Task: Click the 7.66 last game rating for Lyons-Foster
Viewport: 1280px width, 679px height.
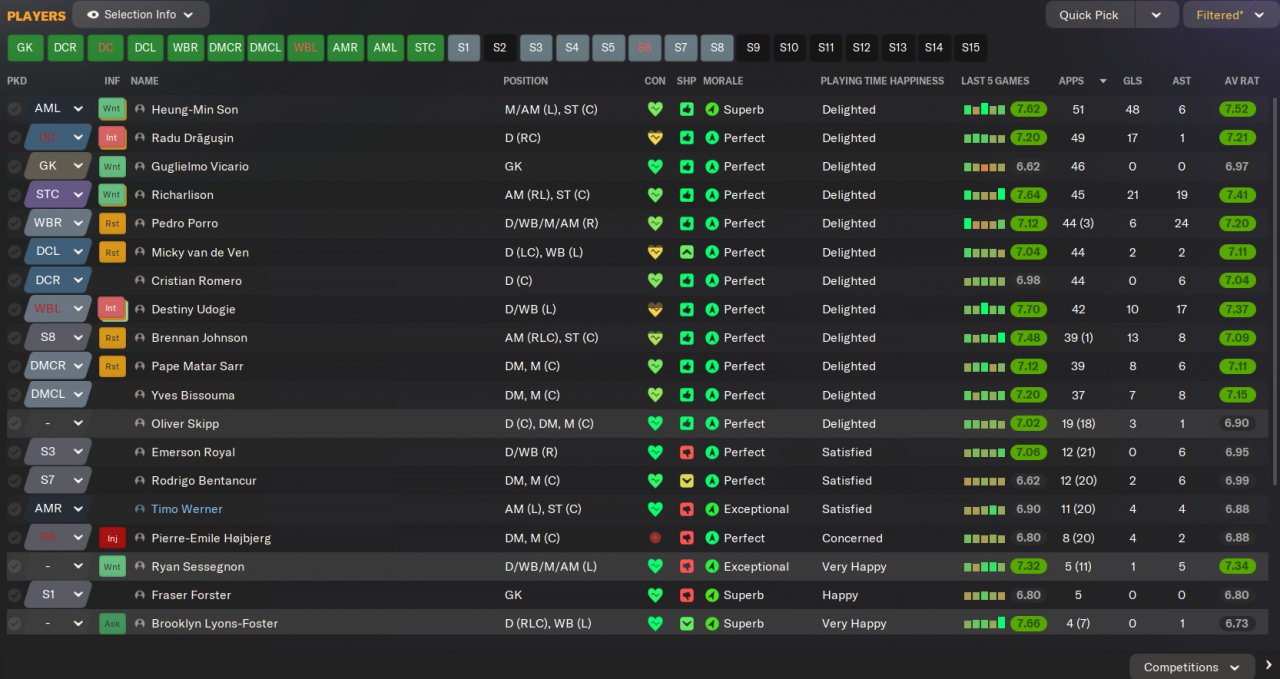Action: point(1028,623)
